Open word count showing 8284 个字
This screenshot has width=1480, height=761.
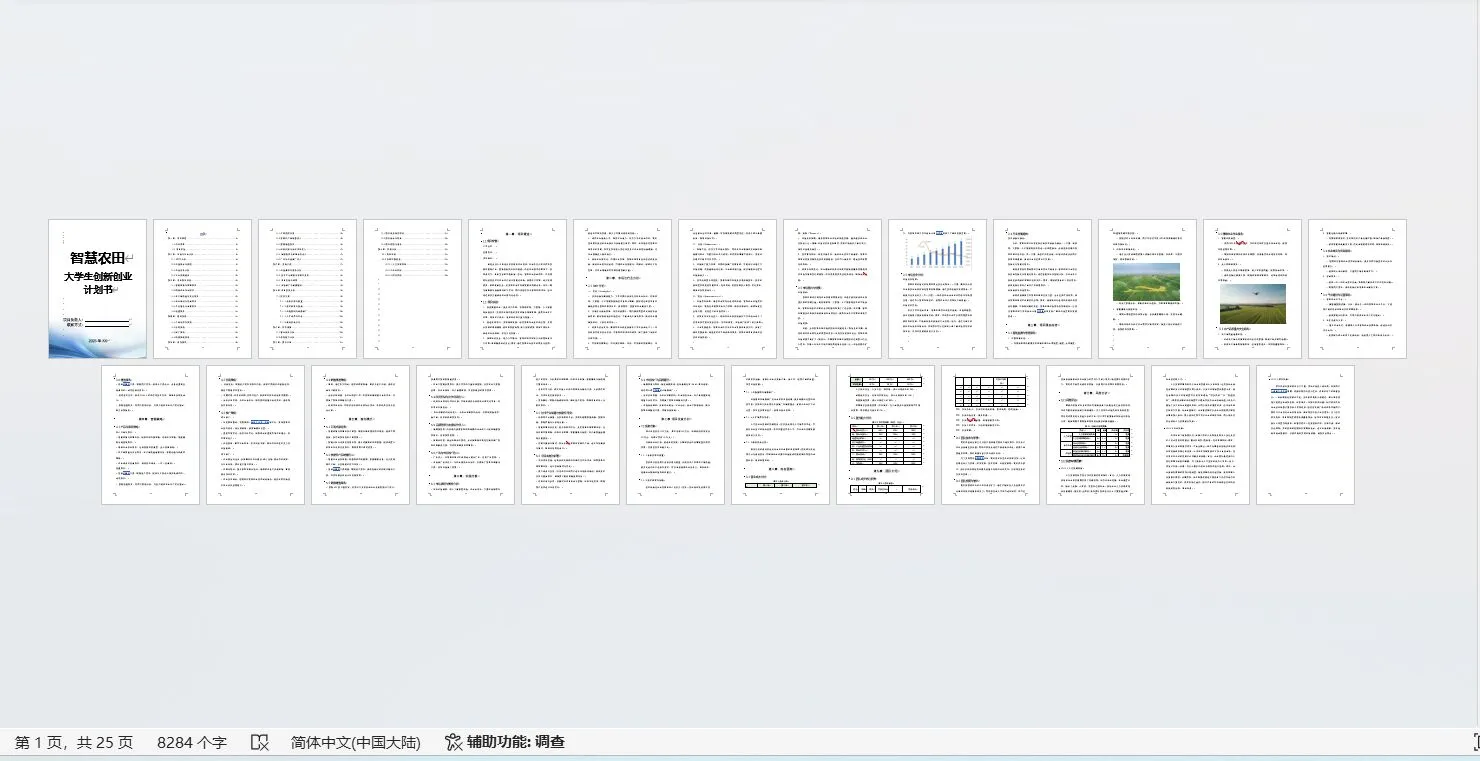pyautogui.click(x=192, y=742)
